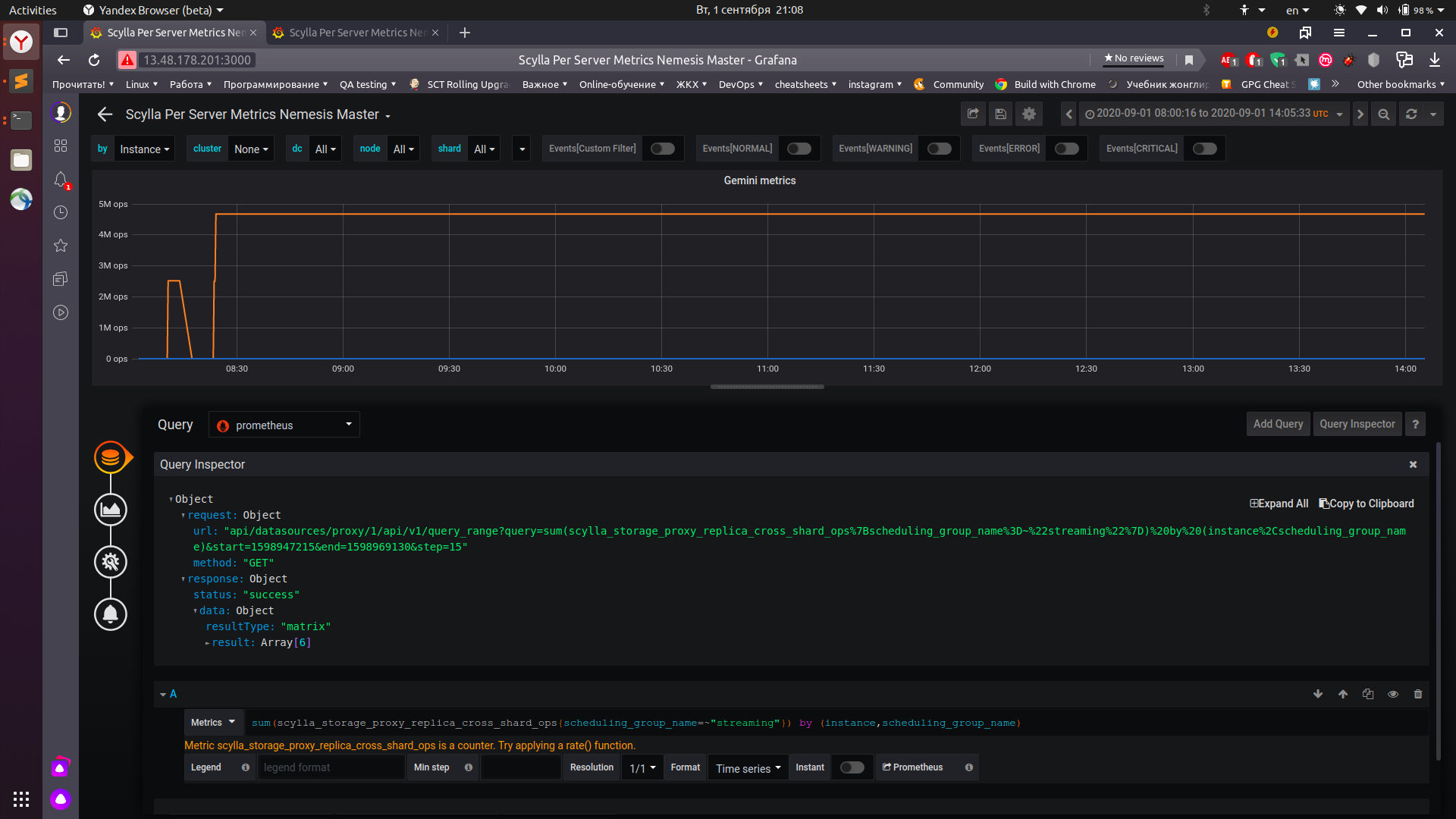Viewport: 1456px width, 819px height.
Task: Click the legend format input field
Action: 331,767
